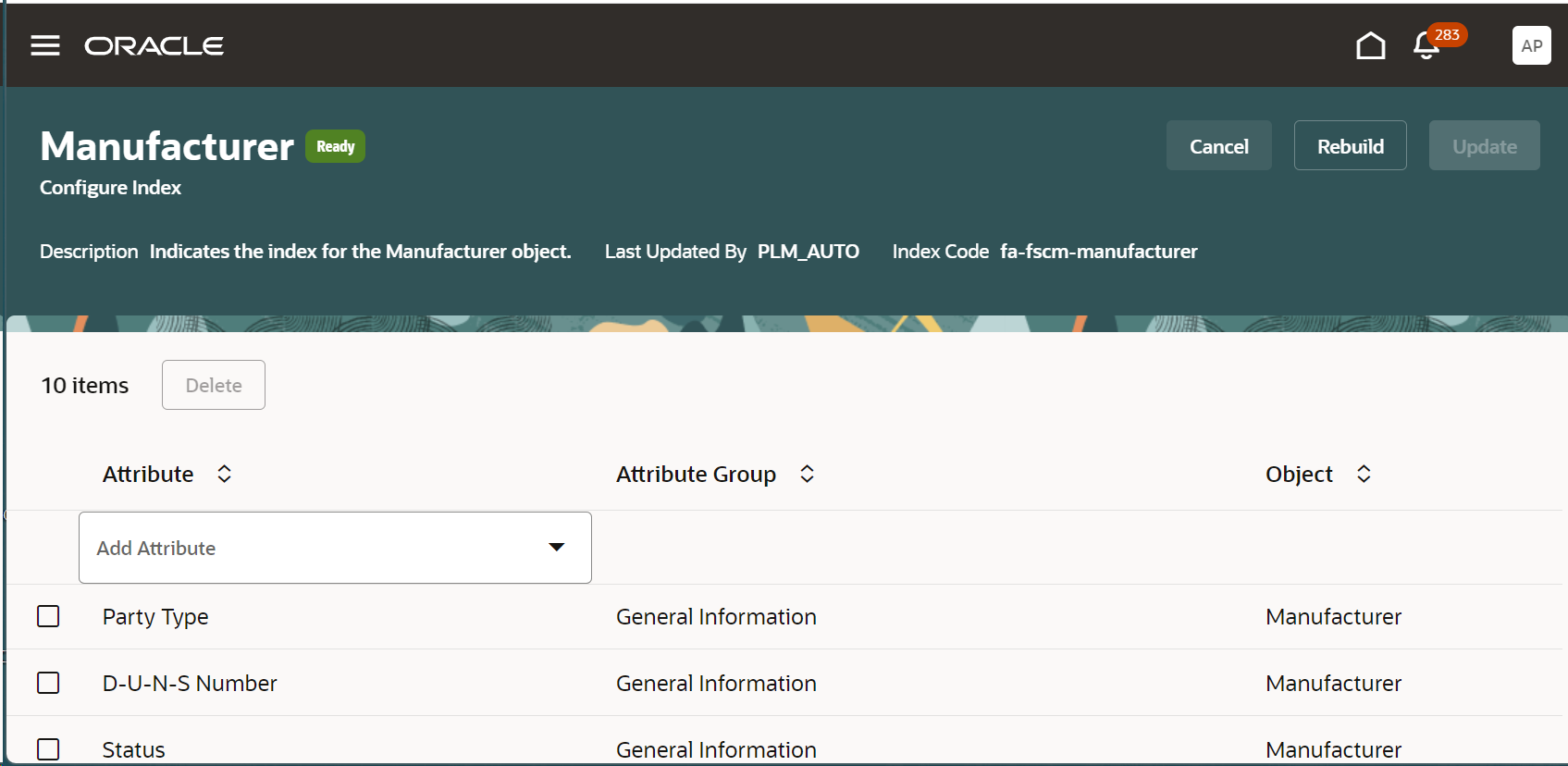This screenshot has width=1568, height=766.
Task: Sort by Object column arrows
Action: click(1364, 474)
